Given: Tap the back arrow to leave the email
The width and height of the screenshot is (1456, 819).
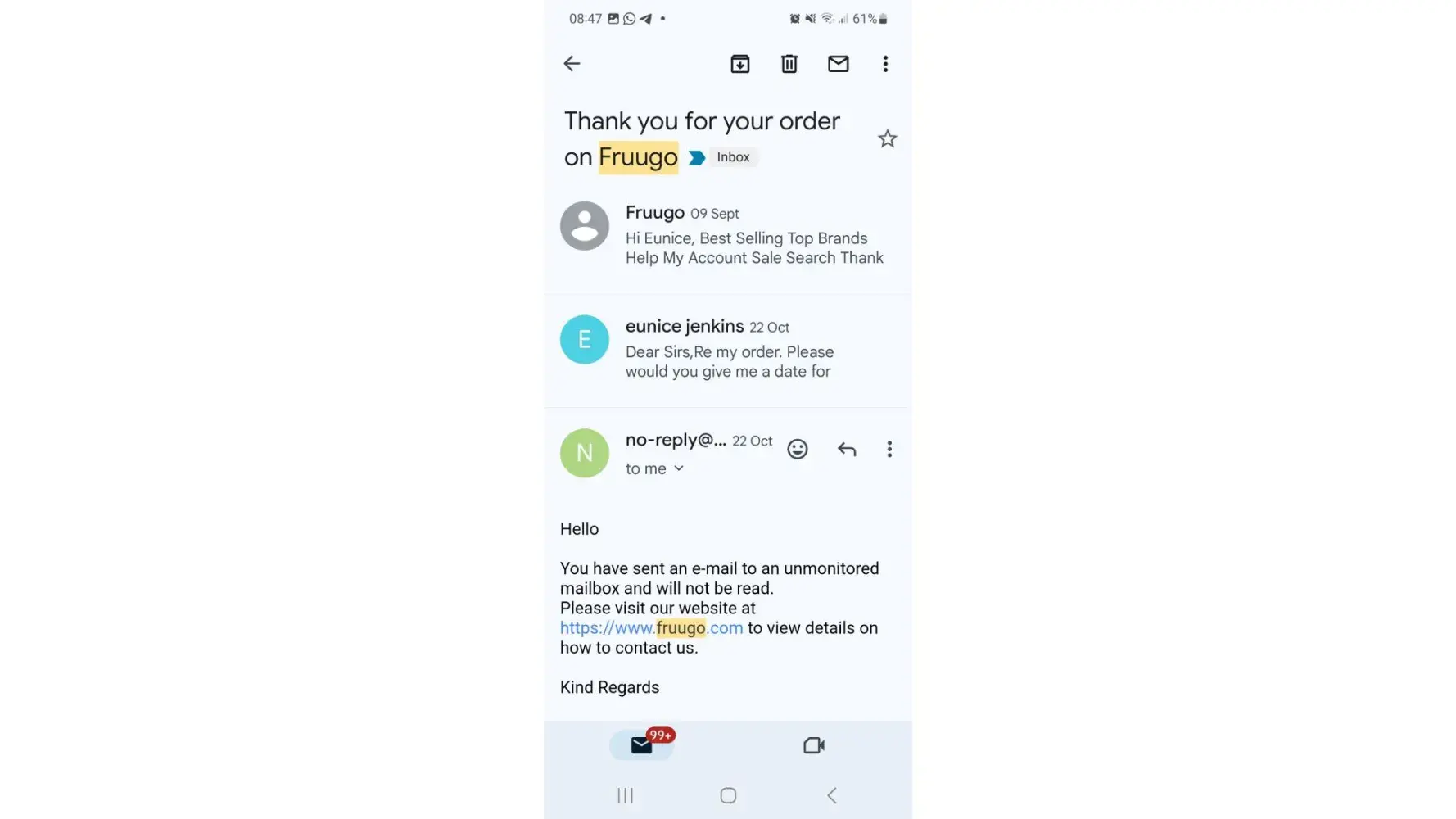Looking at the screenshot, I should point(572,64).
